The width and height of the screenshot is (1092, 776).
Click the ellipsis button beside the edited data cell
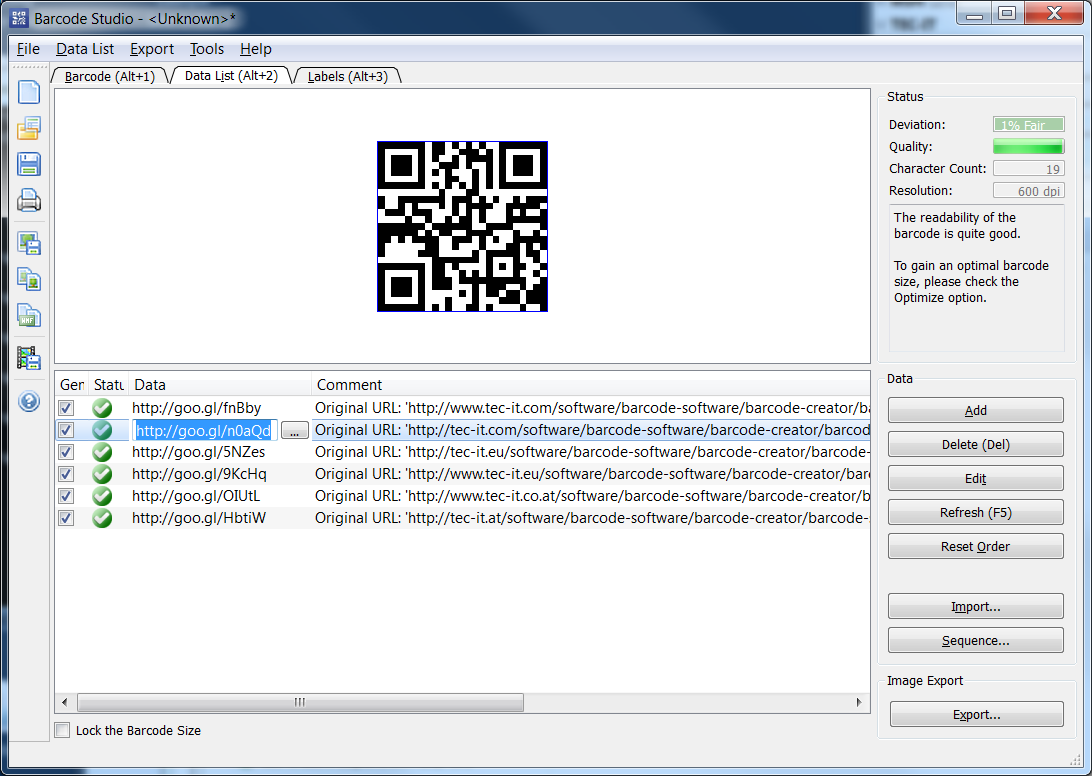[x=295, y=430]
